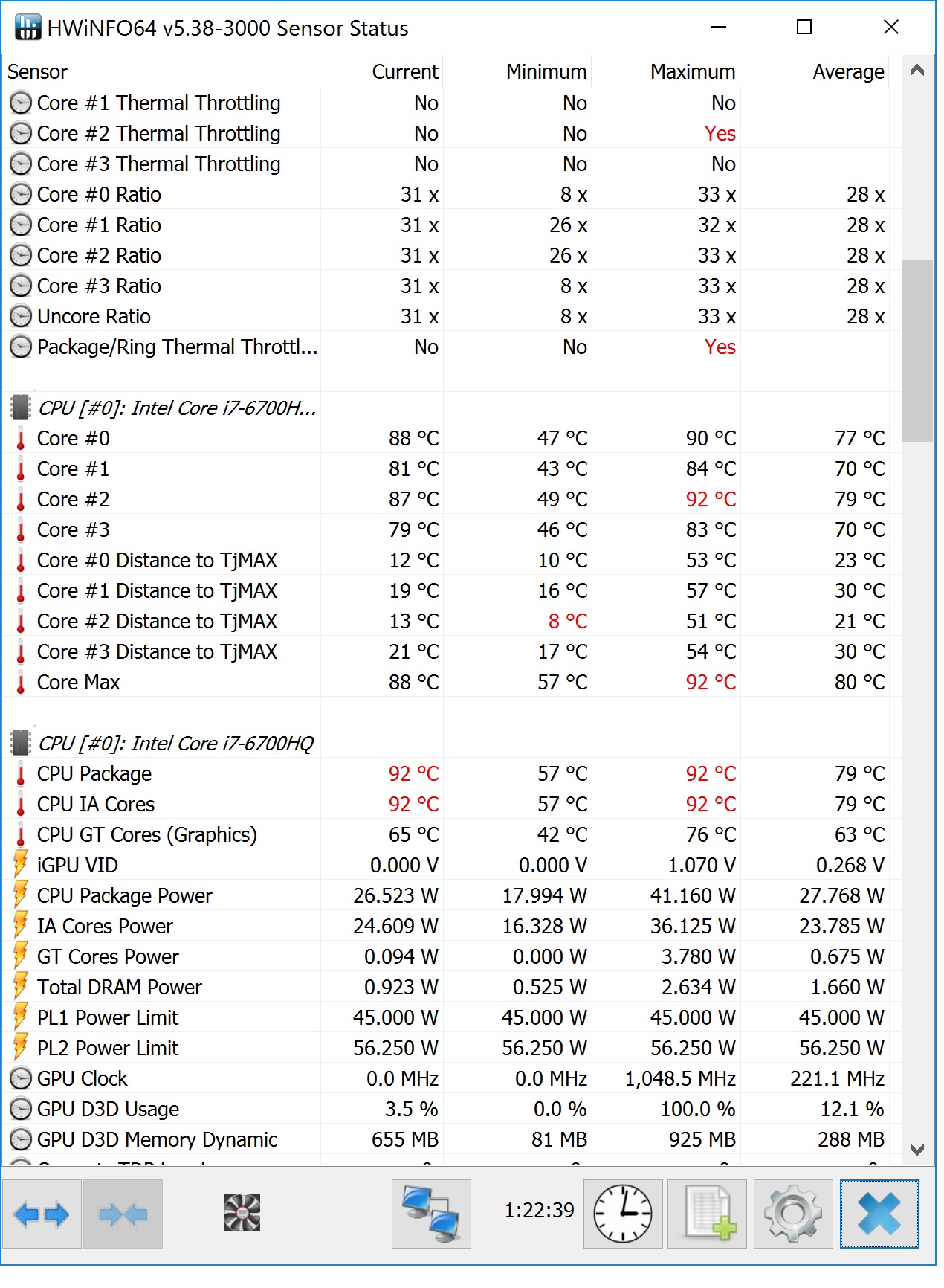Click the collapse columns arrows icon
Screen dimensions: 944x1288
(123, 1214)
